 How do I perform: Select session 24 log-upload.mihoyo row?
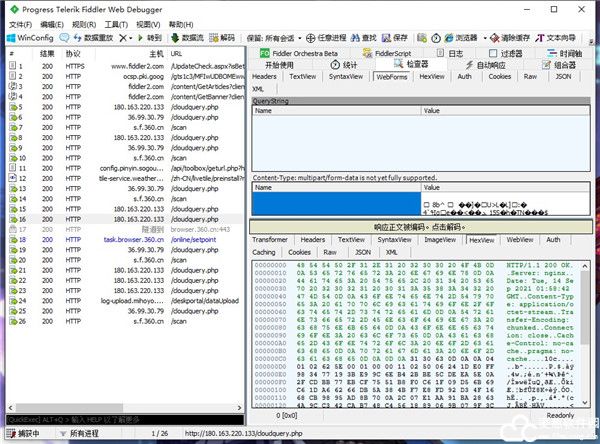coord(126,301)
